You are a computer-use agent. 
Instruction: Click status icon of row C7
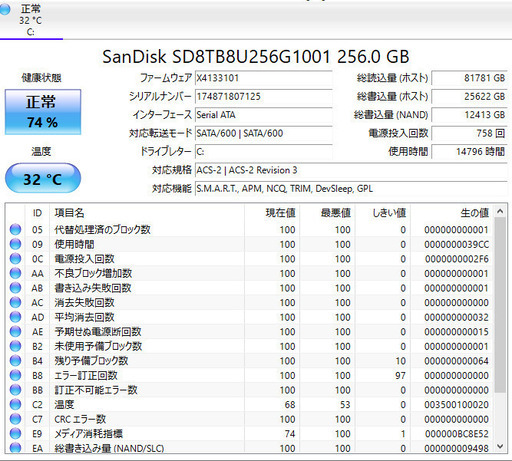(x=15, y=419)
